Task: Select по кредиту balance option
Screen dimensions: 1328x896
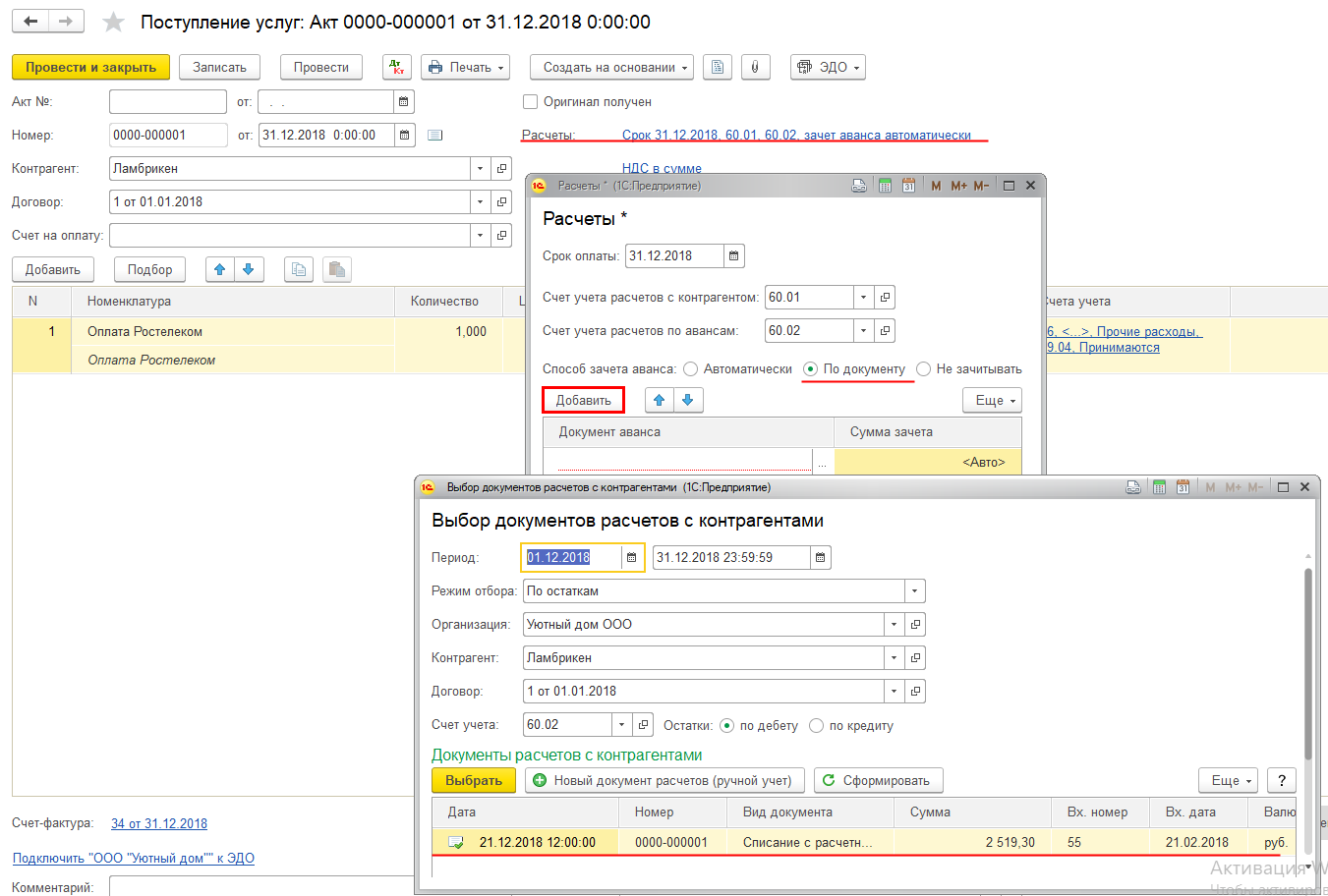Action: pos(816,726)
